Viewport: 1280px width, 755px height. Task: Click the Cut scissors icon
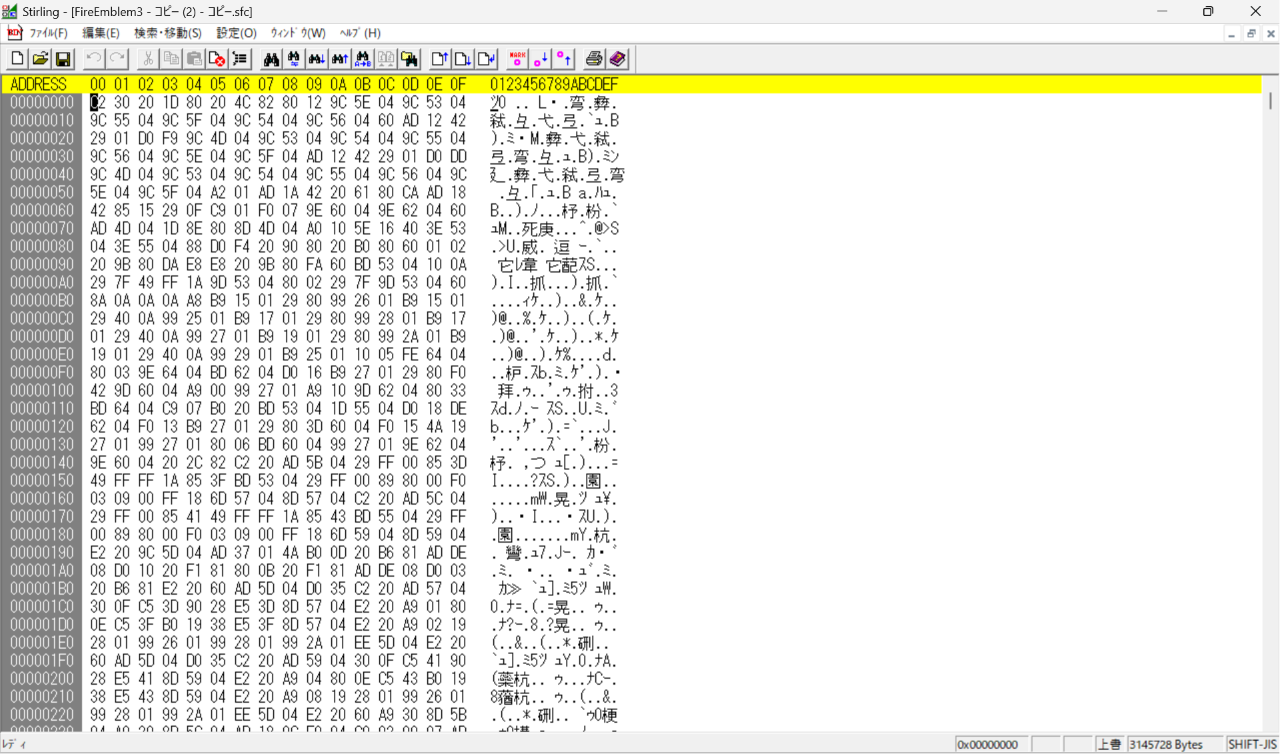click(x=148, y=59)
